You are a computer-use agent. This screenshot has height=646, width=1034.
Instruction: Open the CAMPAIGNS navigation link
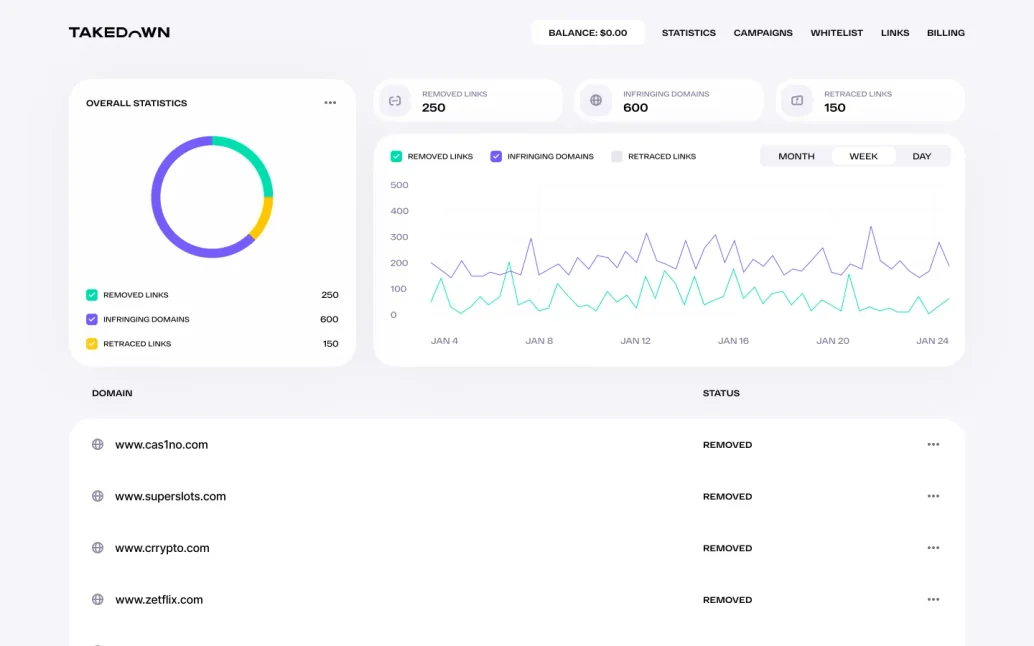[763, 32]
